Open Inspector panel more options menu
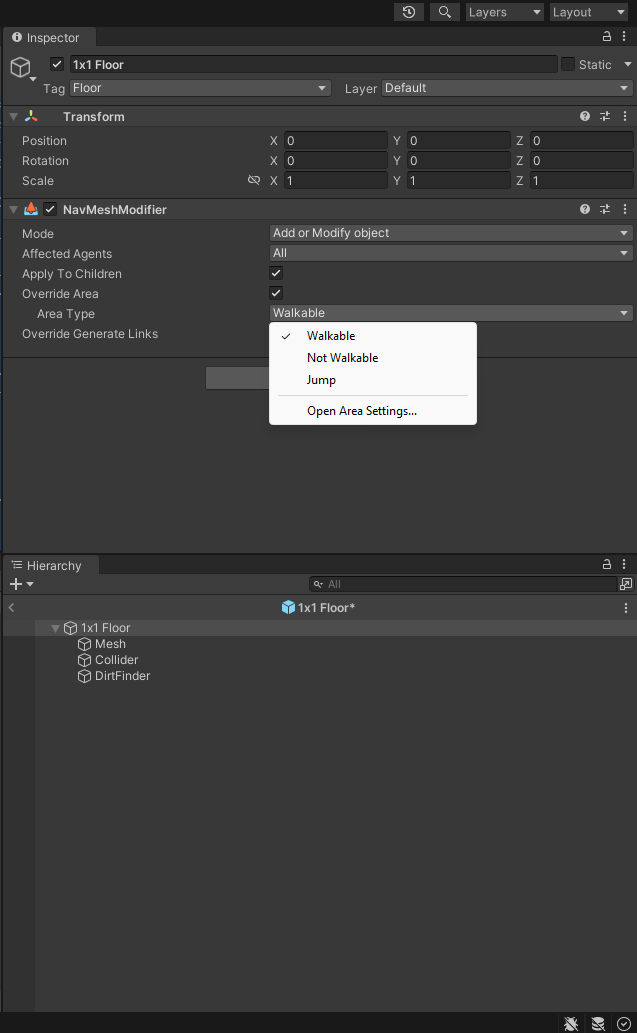The image size is (637, 1033). pos(624,37)
